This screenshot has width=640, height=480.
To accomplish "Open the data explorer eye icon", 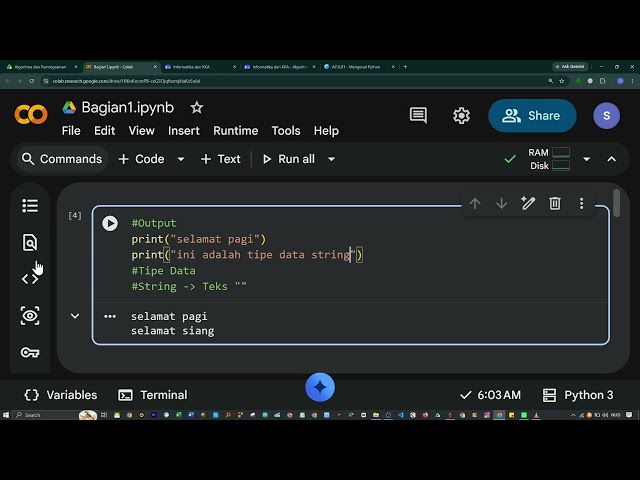I will pos(30,316).
